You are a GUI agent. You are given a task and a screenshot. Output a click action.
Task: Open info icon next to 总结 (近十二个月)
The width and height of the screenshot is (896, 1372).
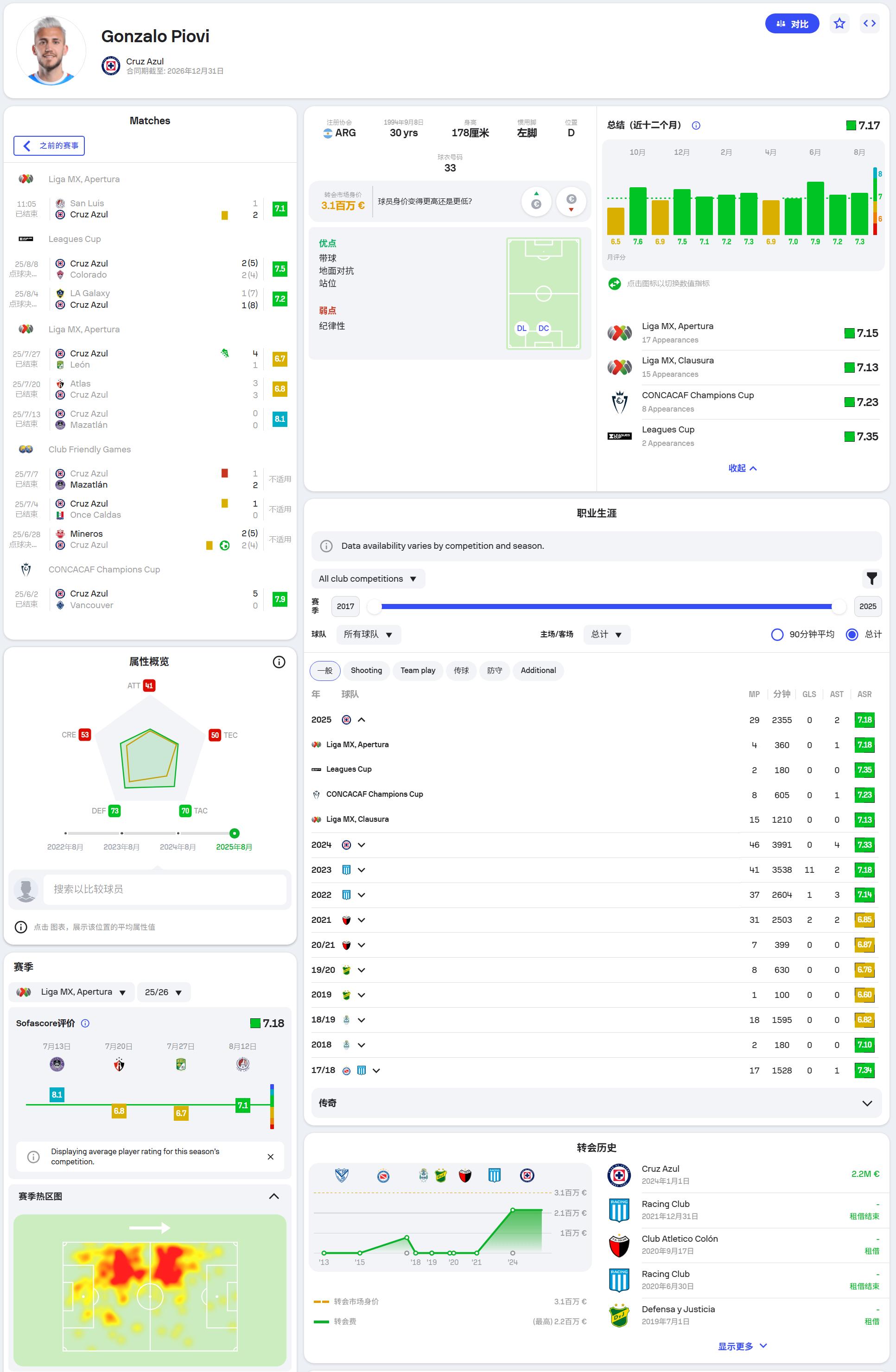tap(696, 126)
